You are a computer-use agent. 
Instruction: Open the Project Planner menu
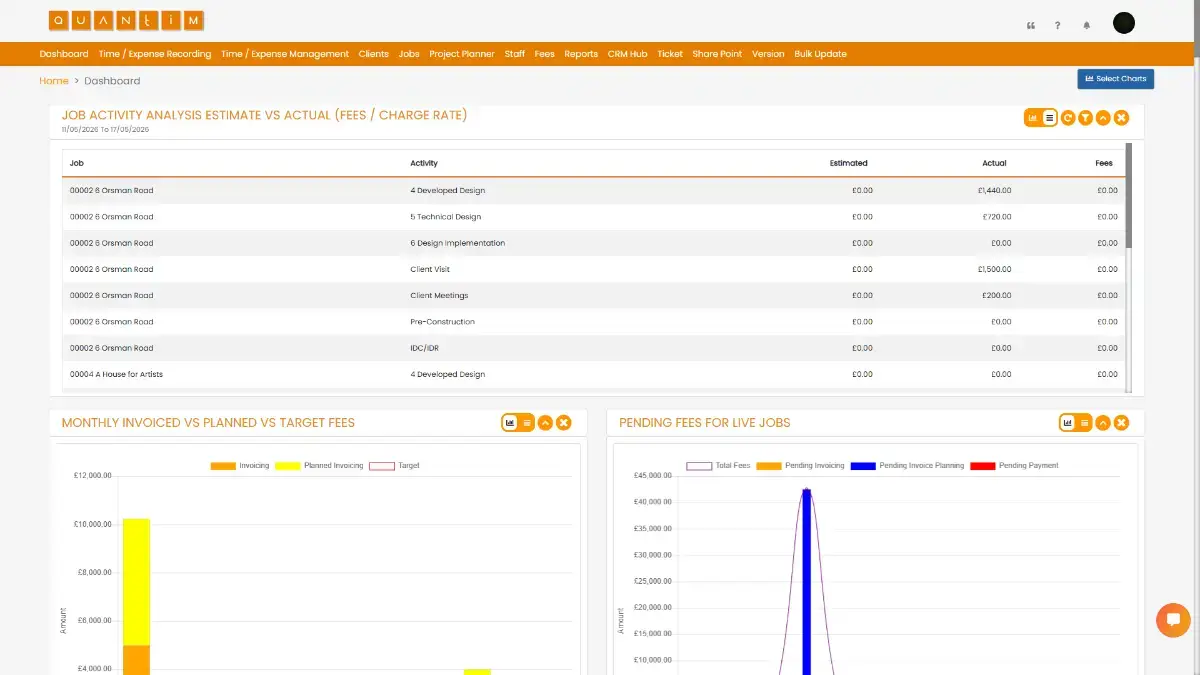click(x=462, y=54)
